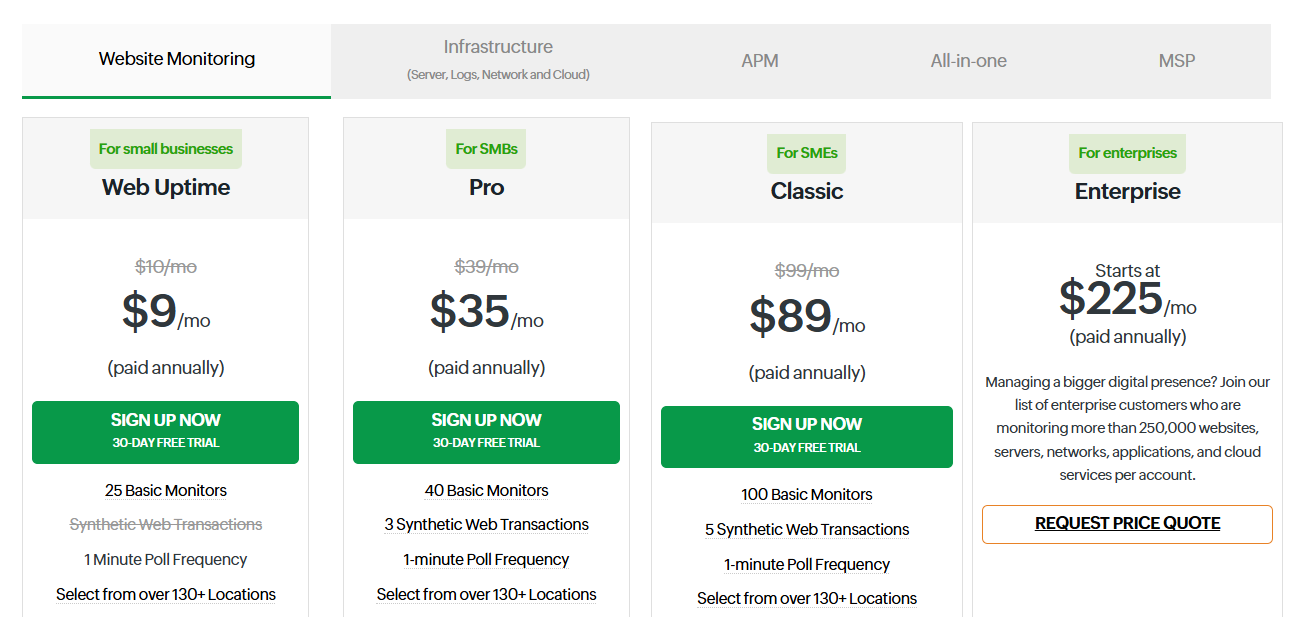Click the 'Starts at' label in Enterprise

1128,271
